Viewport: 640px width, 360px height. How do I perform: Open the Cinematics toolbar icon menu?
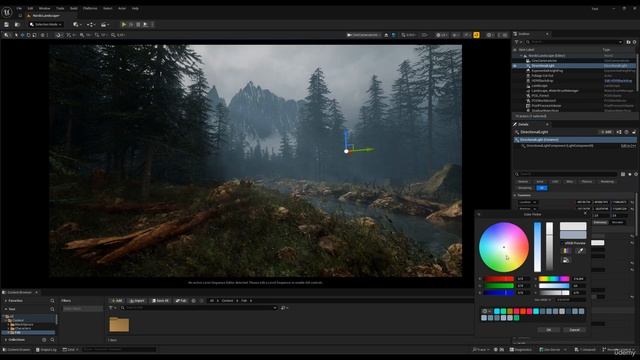point(104,24)
